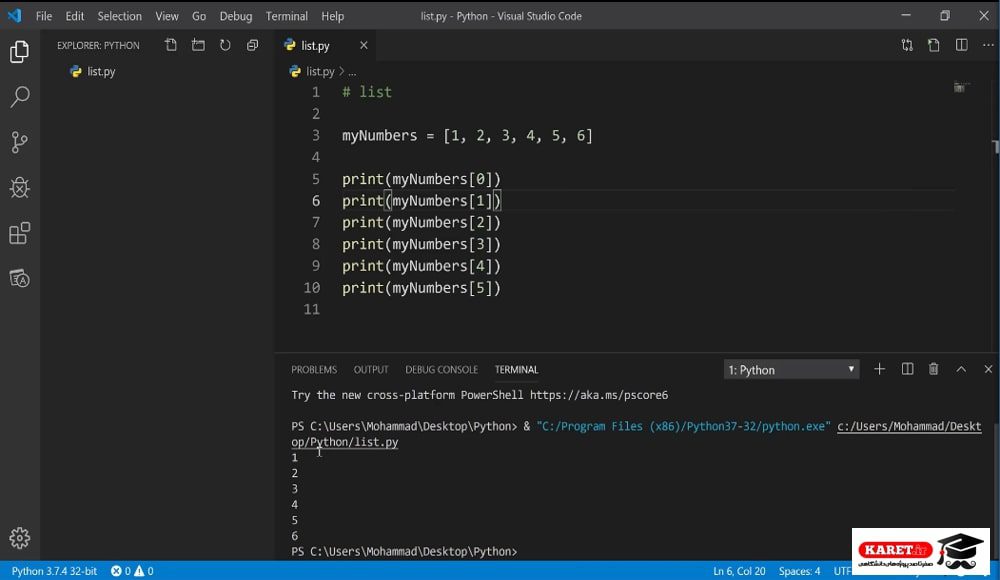Create a New Folder in Explorer
The height and width of the screenshot is (580, 1000).
[198, 45]
